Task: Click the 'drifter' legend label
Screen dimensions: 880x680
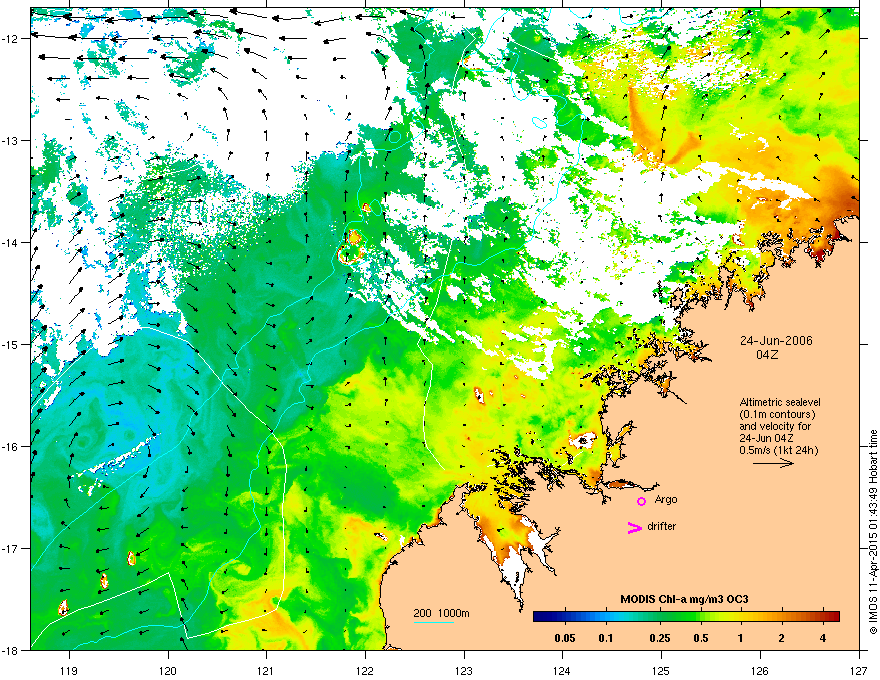Action: 662,526
